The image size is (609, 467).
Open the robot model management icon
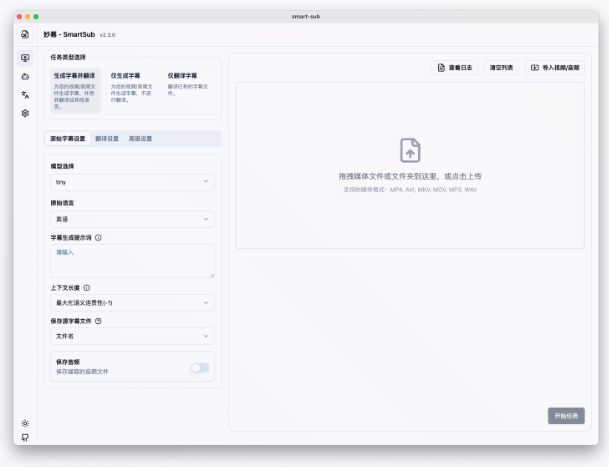(x=25, y=77)
